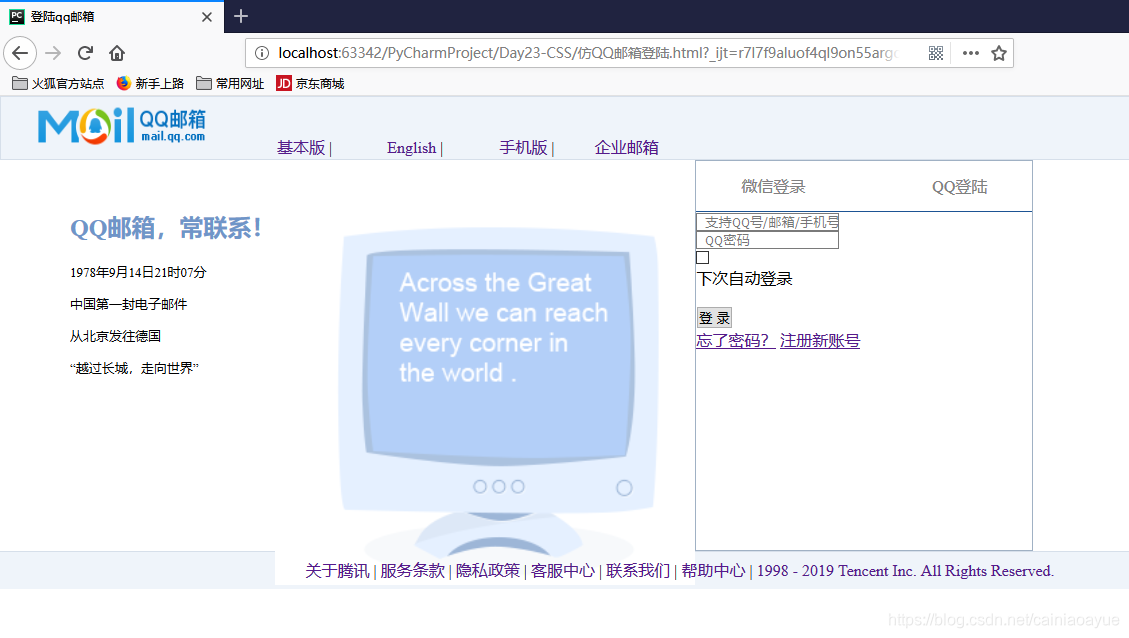Go to browser home page icon

(x=117, y=53)
